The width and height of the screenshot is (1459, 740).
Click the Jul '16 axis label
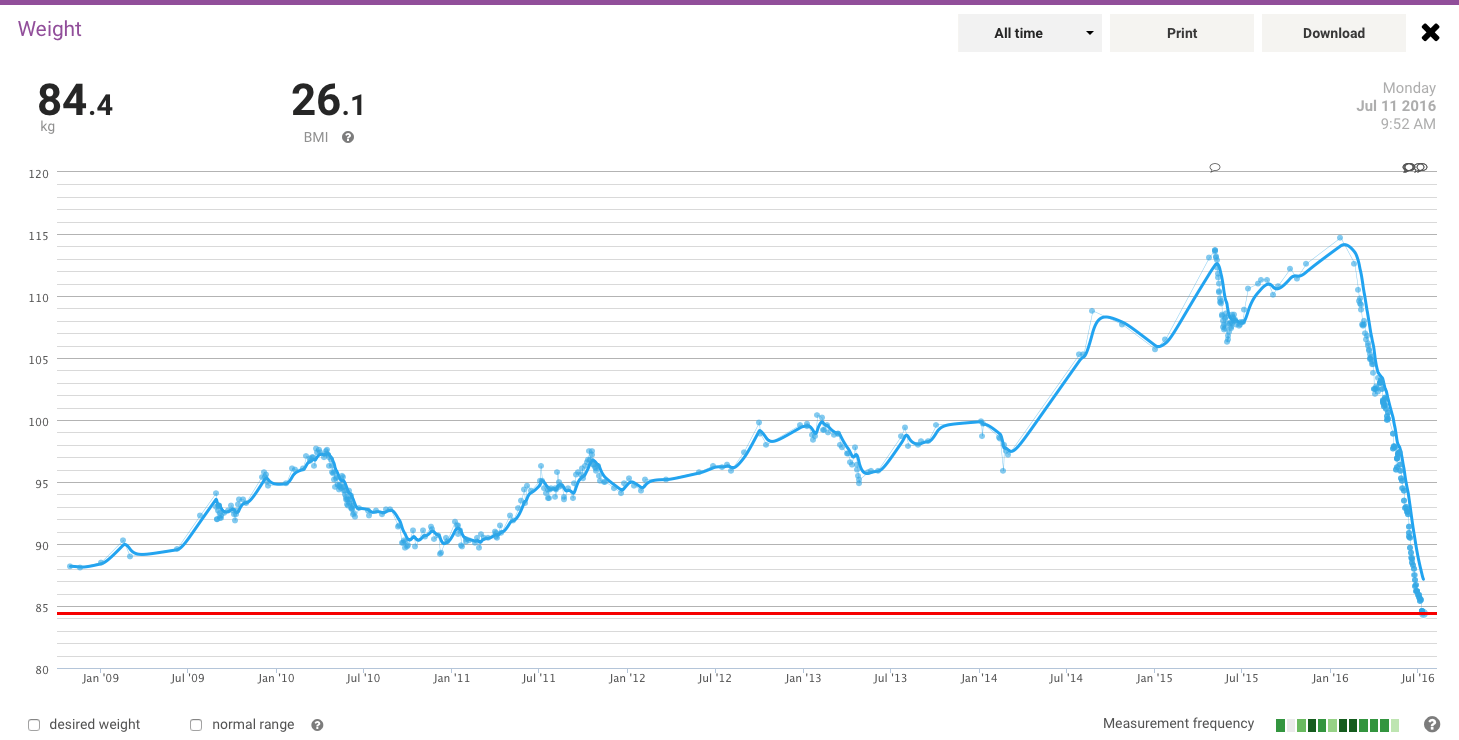[1418, 679]
